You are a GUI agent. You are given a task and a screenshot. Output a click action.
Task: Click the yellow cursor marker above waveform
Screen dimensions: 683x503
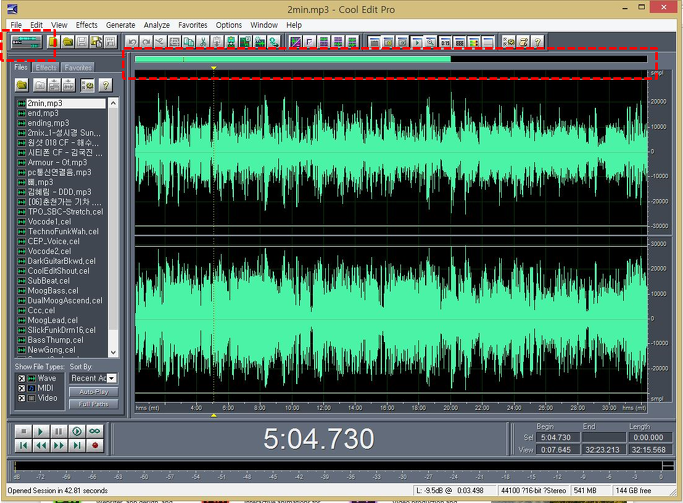pos(213,68)
